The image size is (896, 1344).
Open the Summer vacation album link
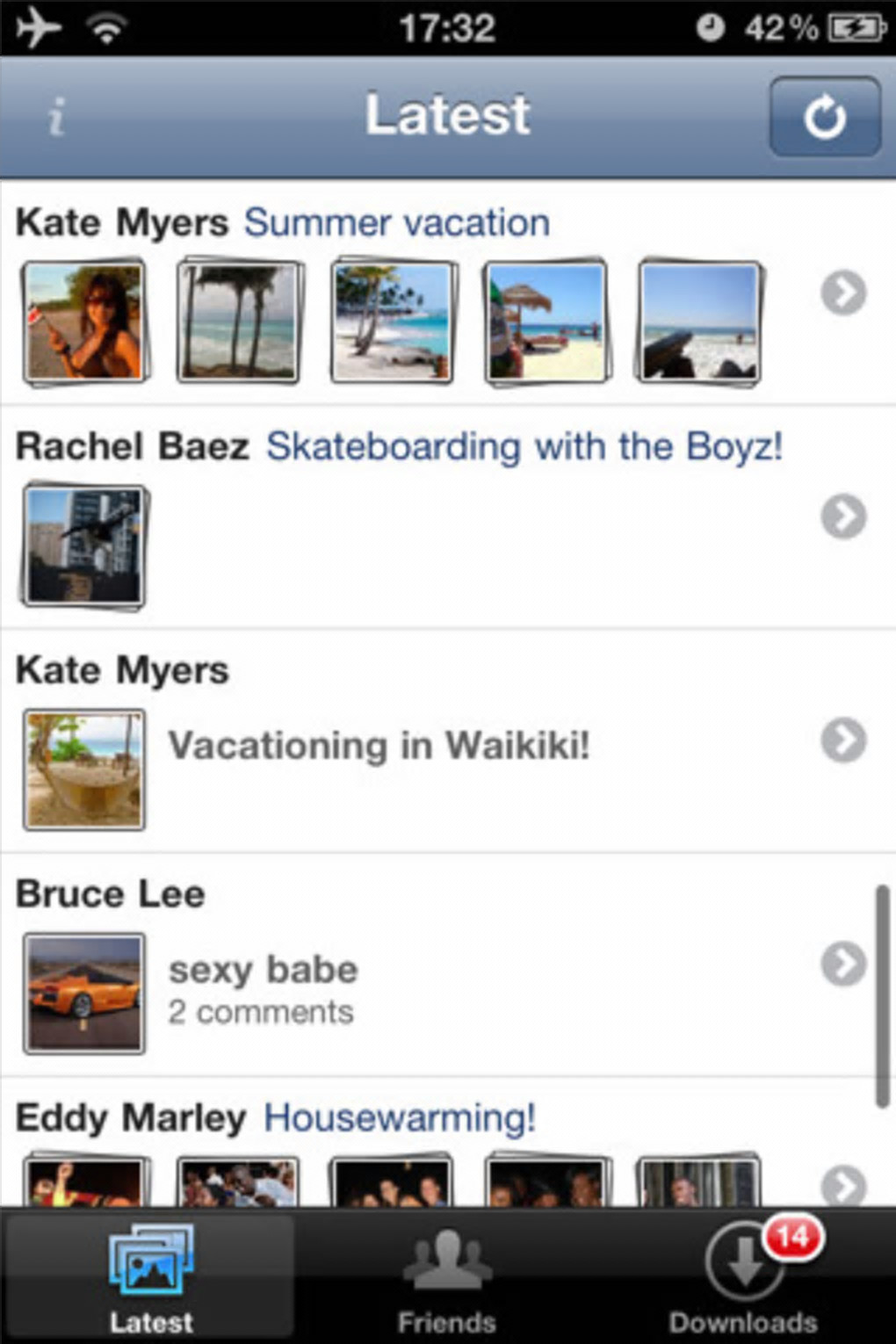click(397, 223)
